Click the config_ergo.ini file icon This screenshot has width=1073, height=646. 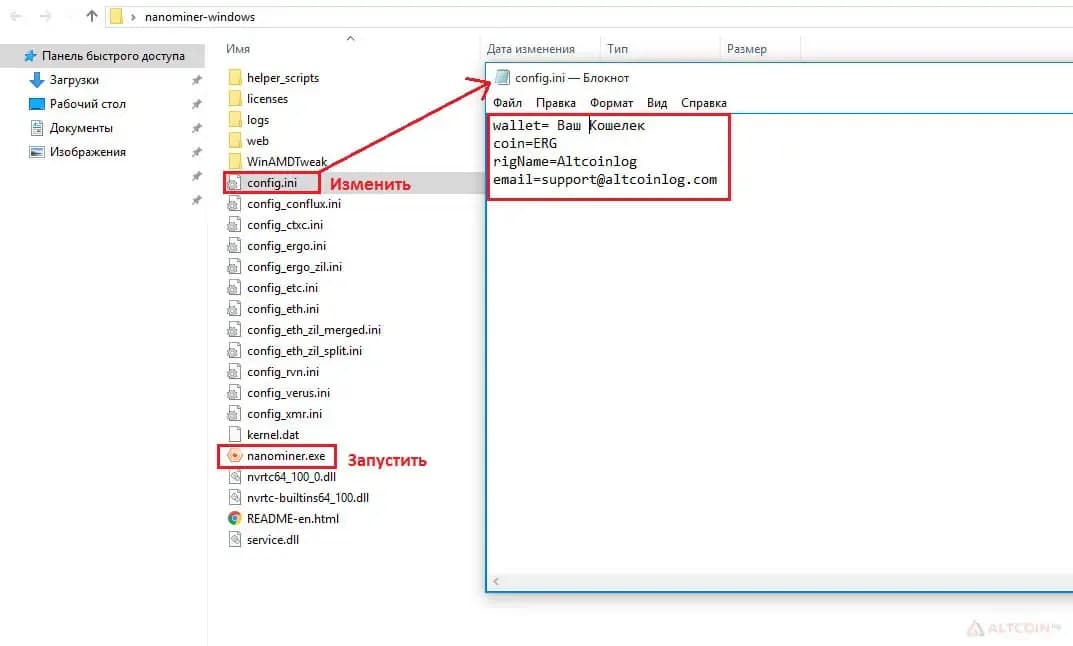pyautogui.click(x=234, y=246)
